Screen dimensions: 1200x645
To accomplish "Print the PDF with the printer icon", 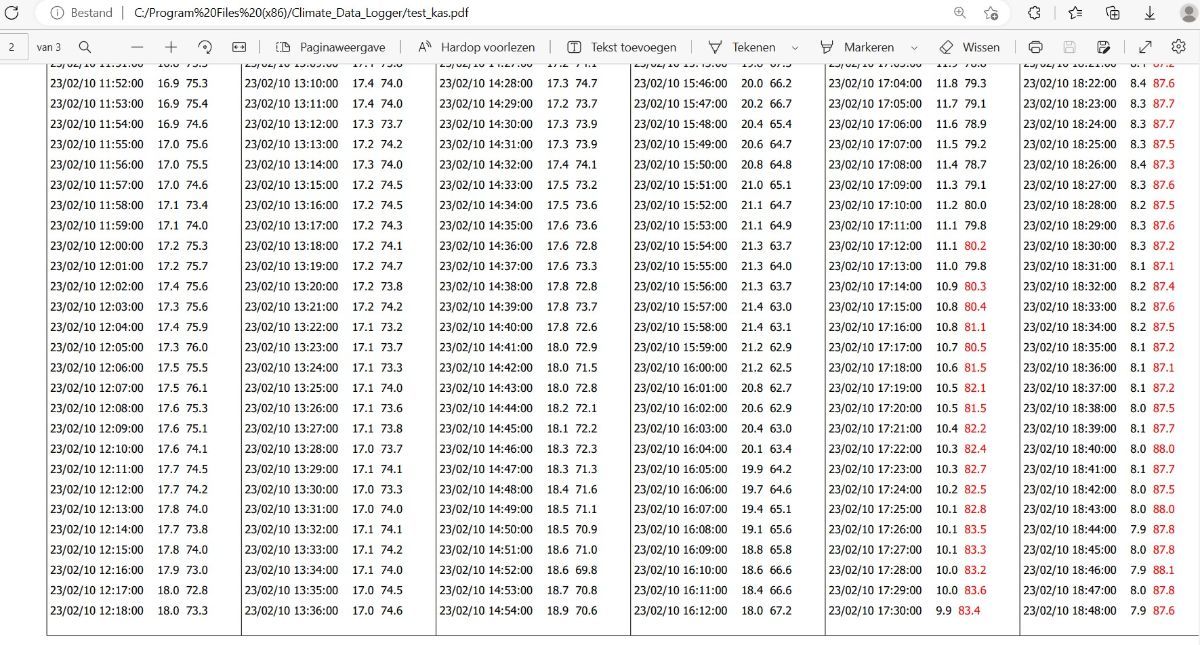I will pyautogui.click(x=1036, y=47).
